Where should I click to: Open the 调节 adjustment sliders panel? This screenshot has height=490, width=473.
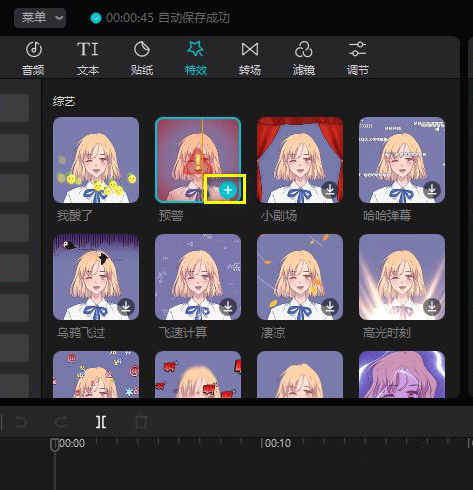(x=358, y=58)
